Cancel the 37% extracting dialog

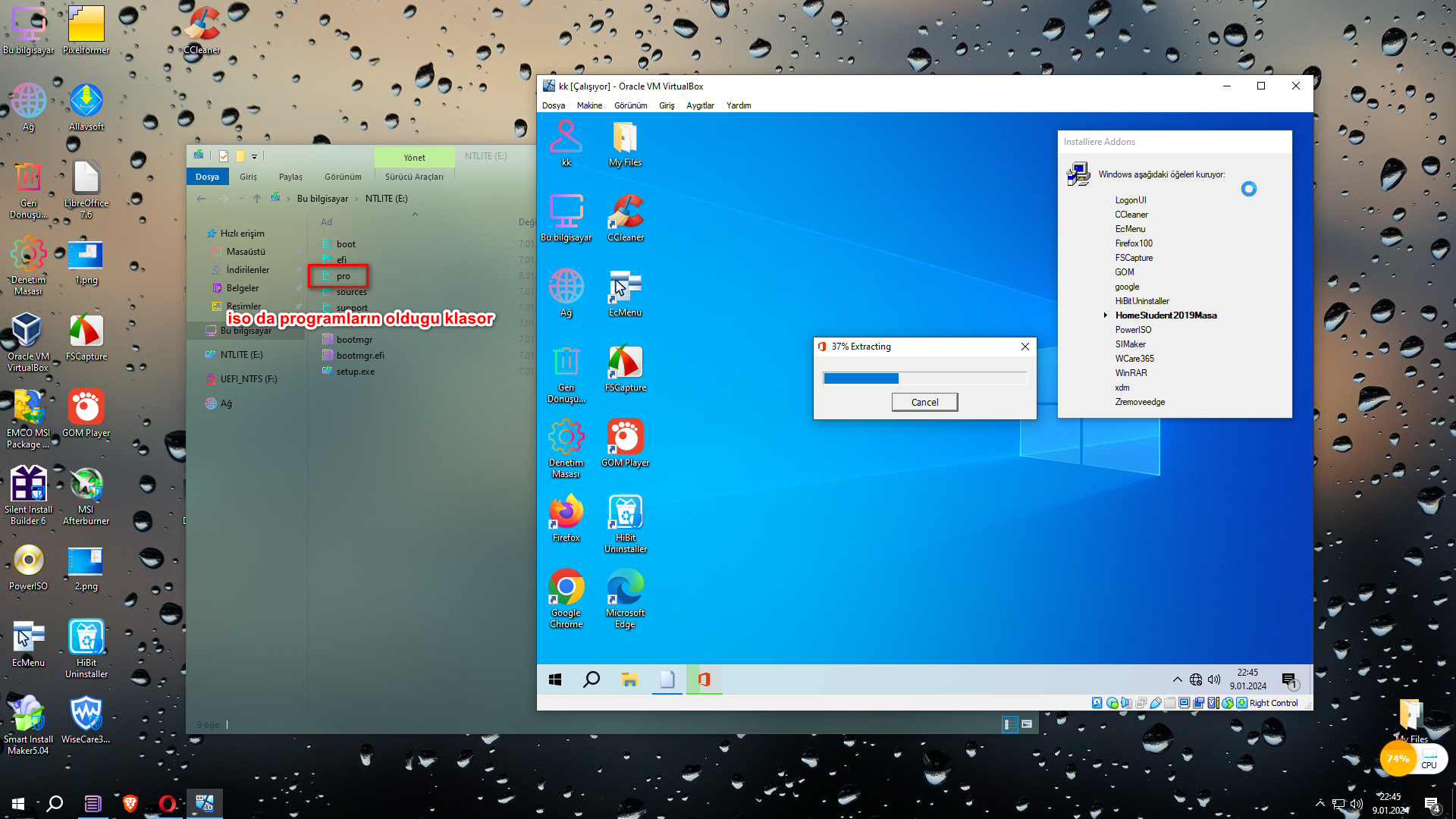click(x=924, y=402)
